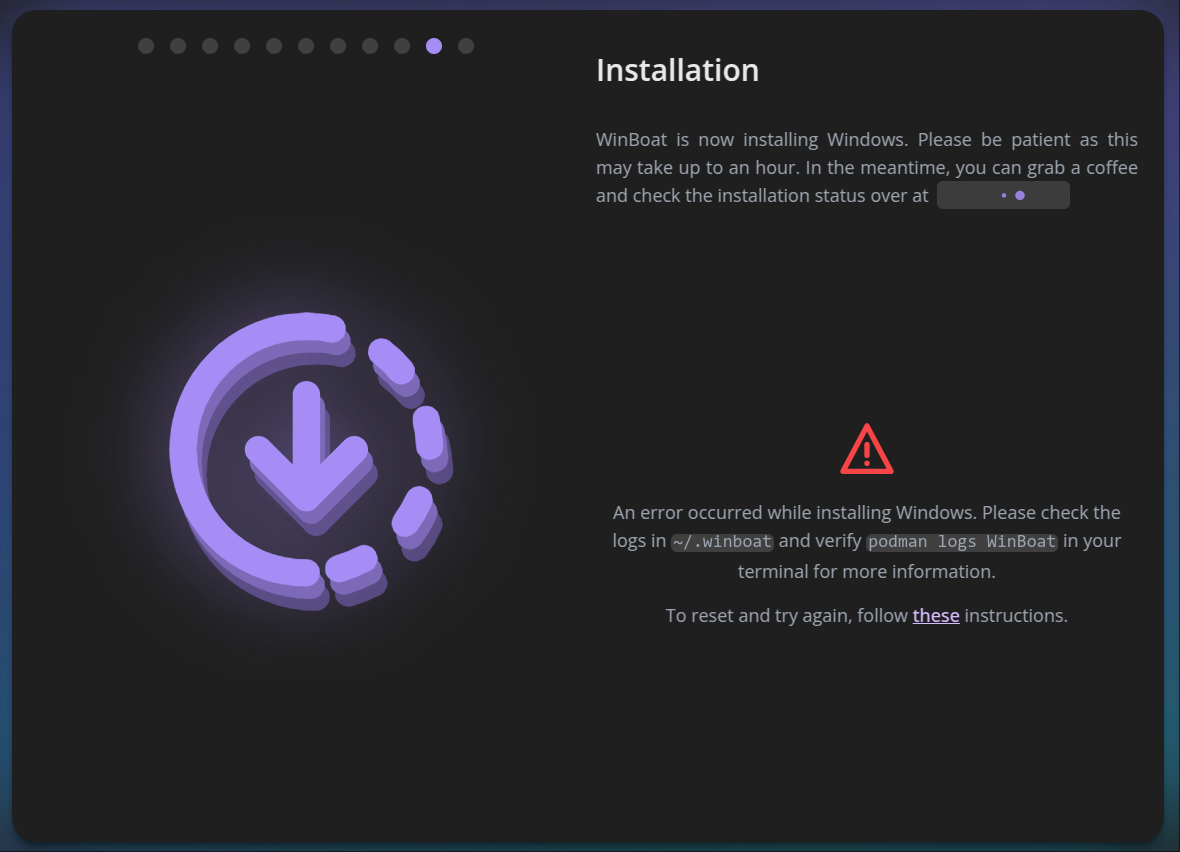The height and width of the screenshot is (852, 1180).
Task: Select the second step indicator dot
Action: (178, 46)
